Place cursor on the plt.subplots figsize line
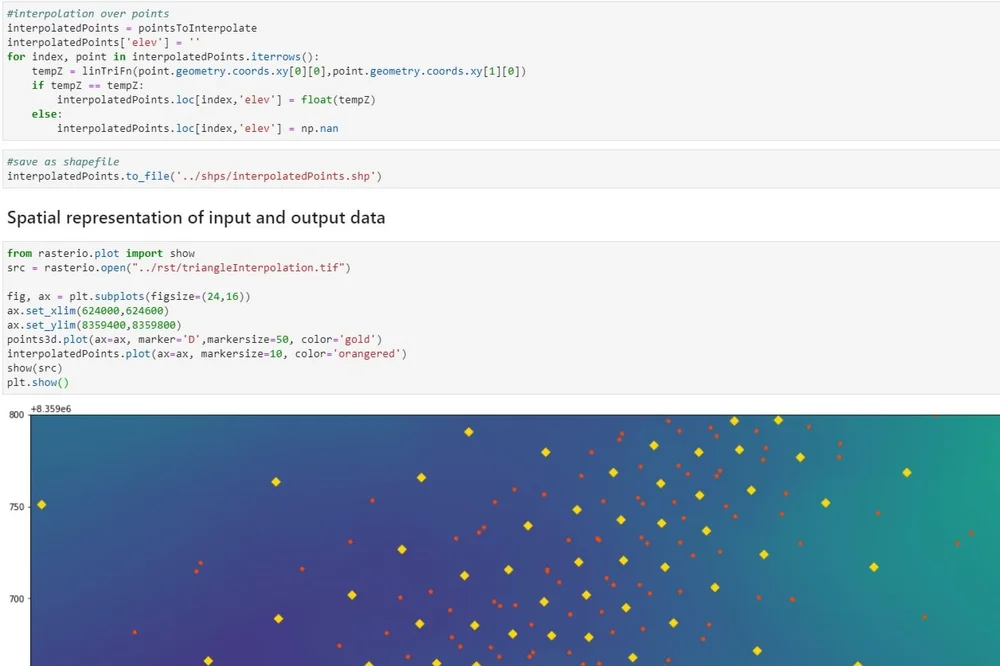 130,296
